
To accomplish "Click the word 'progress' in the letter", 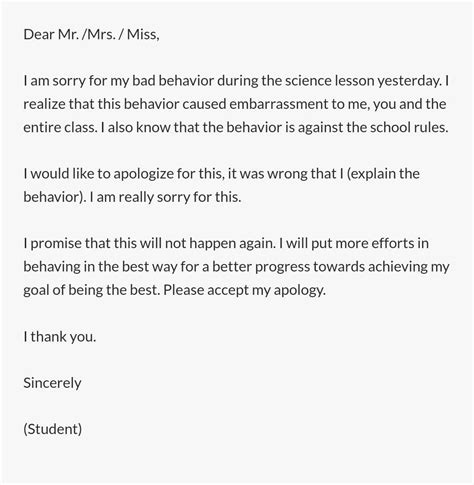I will [282, 267].
